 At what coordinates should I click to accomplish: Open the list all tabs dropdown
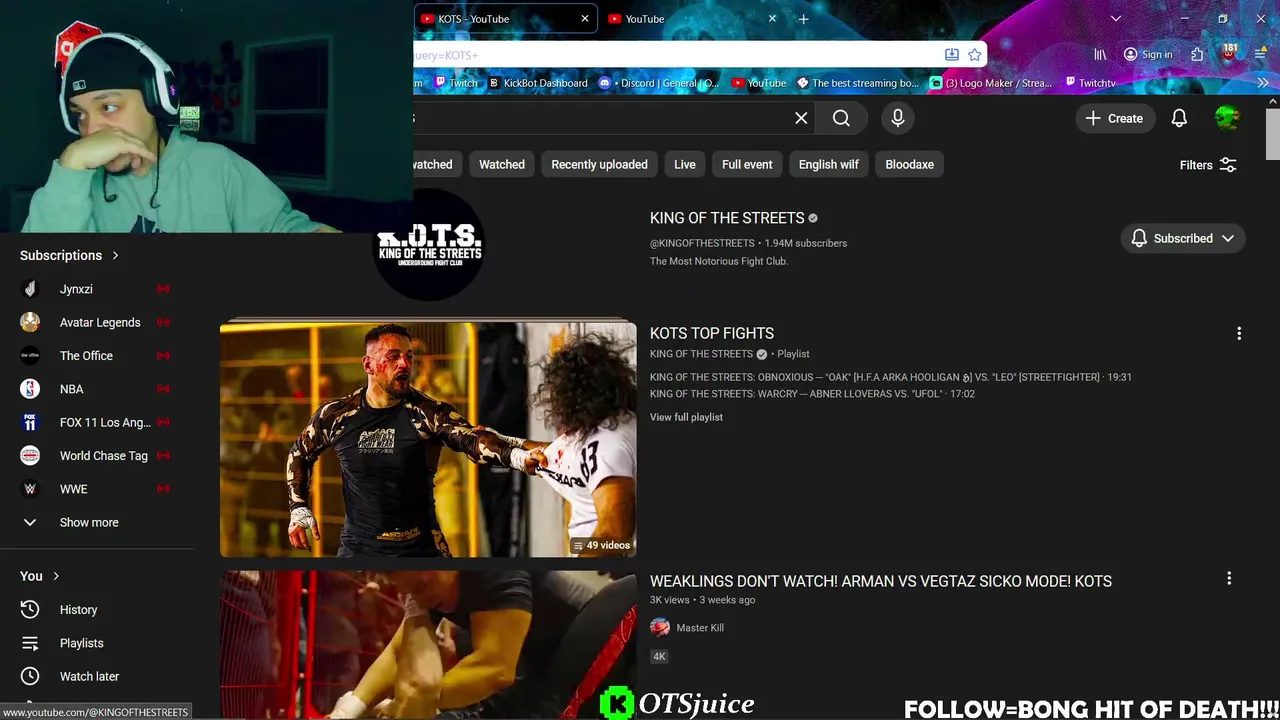(x=1116, y=19)
